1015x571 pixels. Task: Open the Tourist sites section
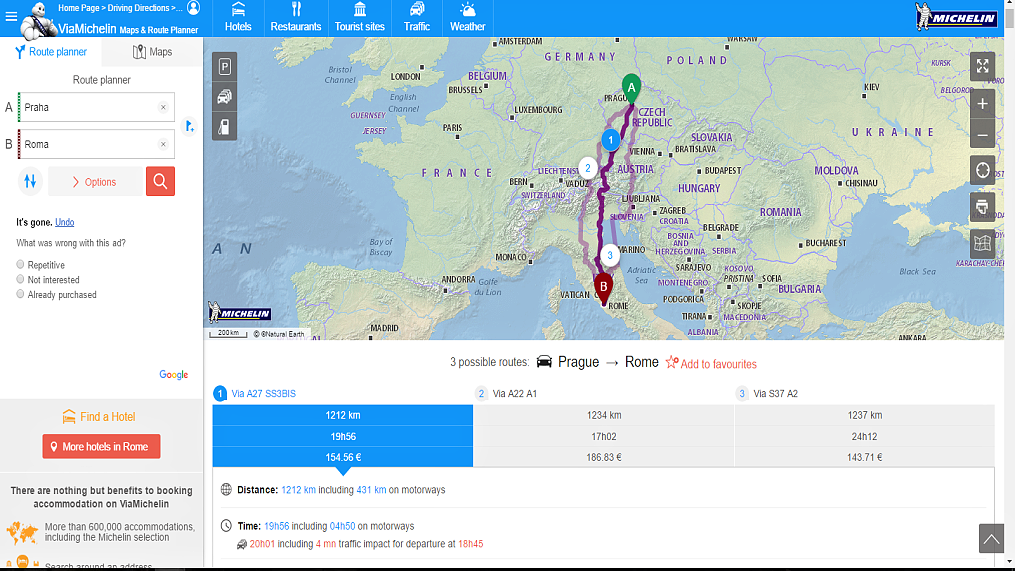coord(359,17)
